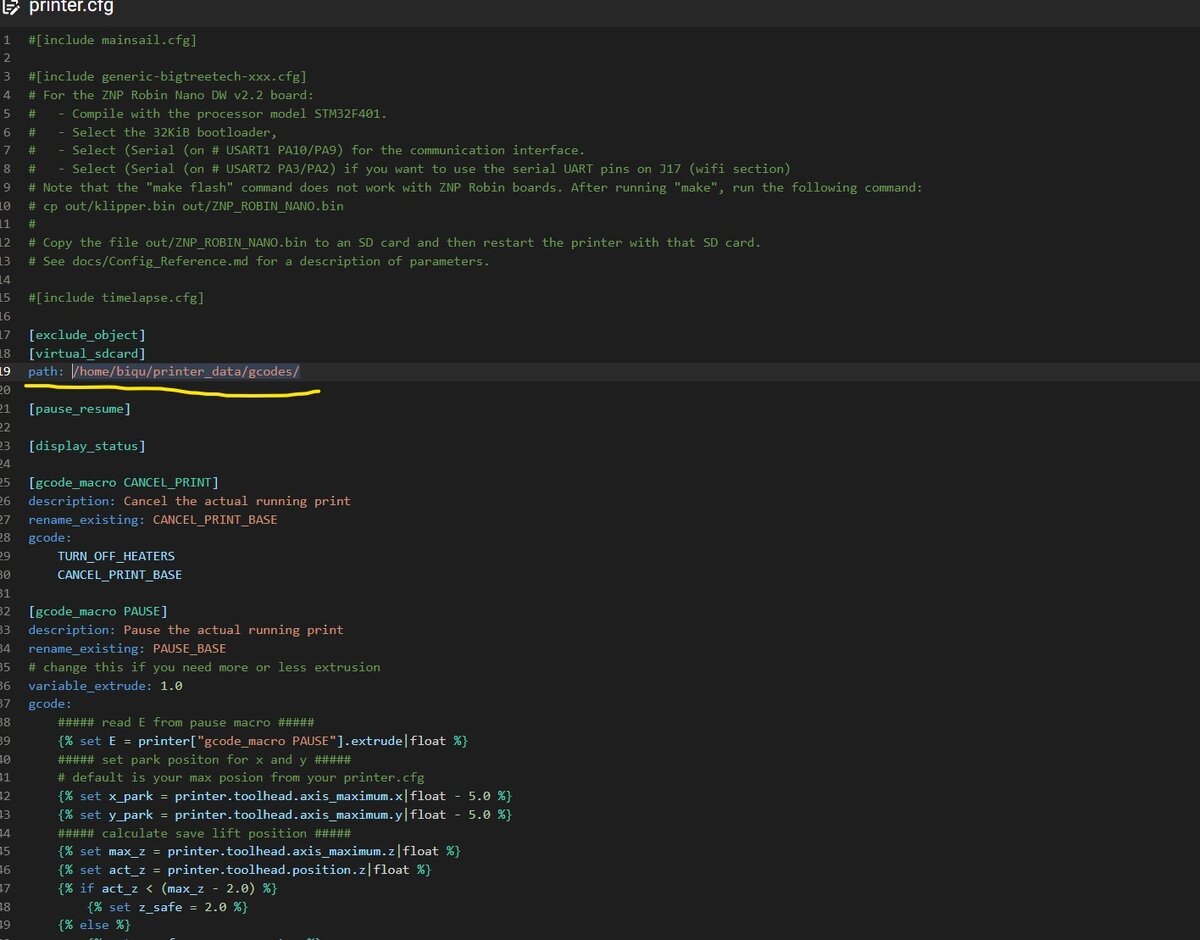Click the 'Copy the file out/ZNP_ROBIN_NANO.bin' comment
The image size is (1200, 940).
click(x=394, y=243)
